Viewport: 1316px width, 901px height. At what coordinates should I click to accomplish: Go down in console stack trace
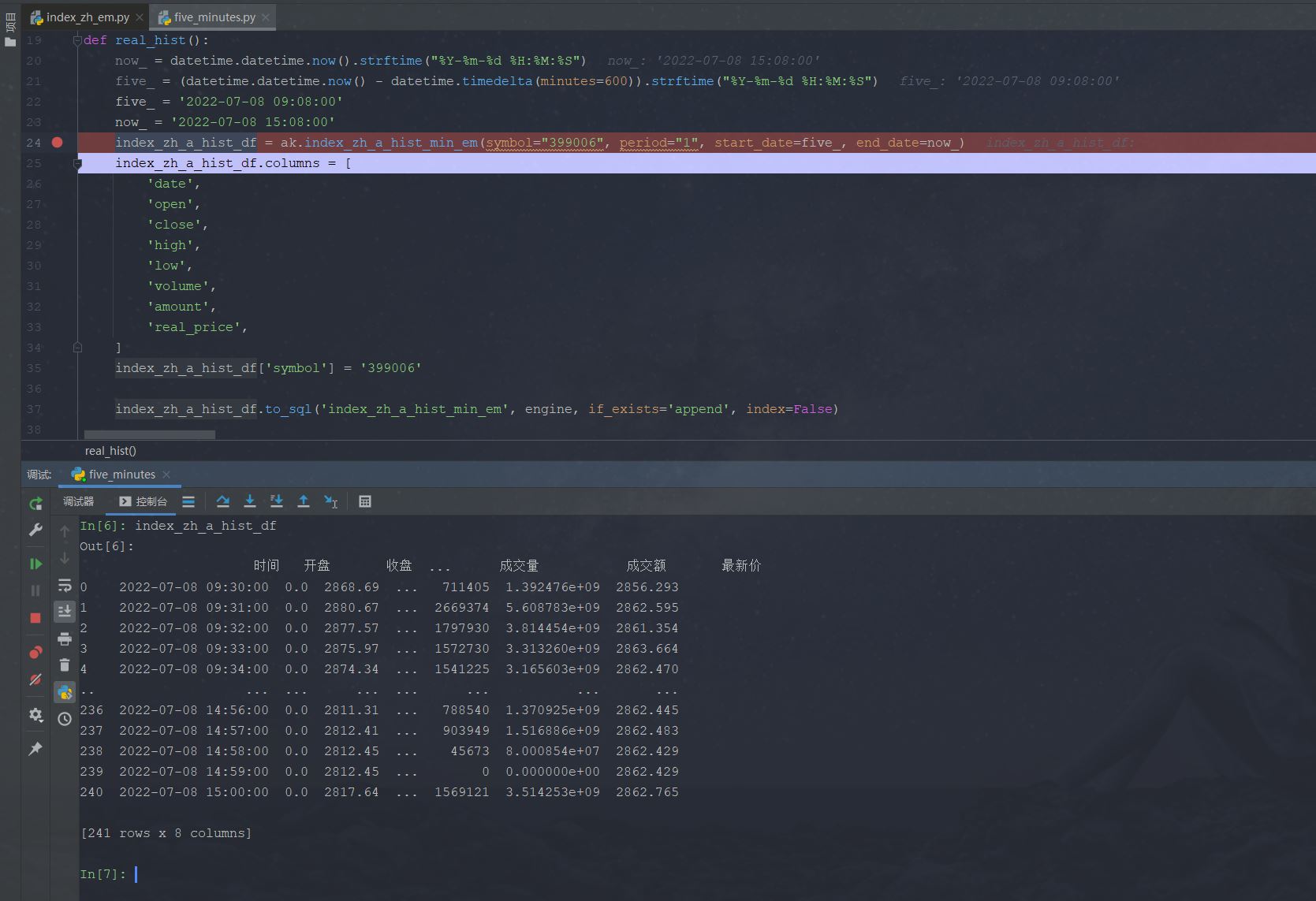click(65, 558)
